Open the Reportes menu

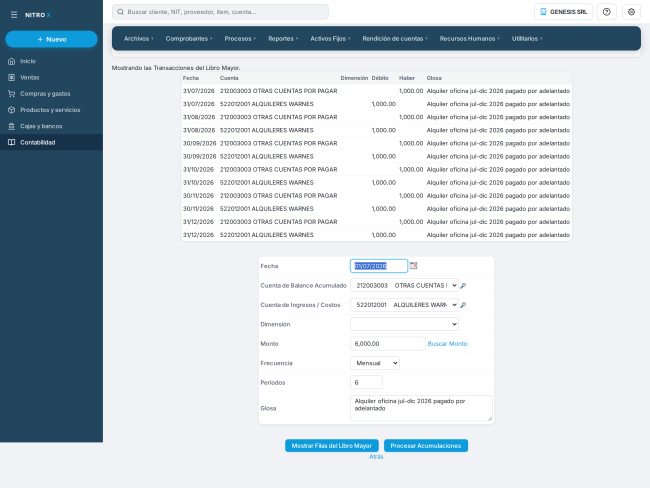[x=283, y=39]
